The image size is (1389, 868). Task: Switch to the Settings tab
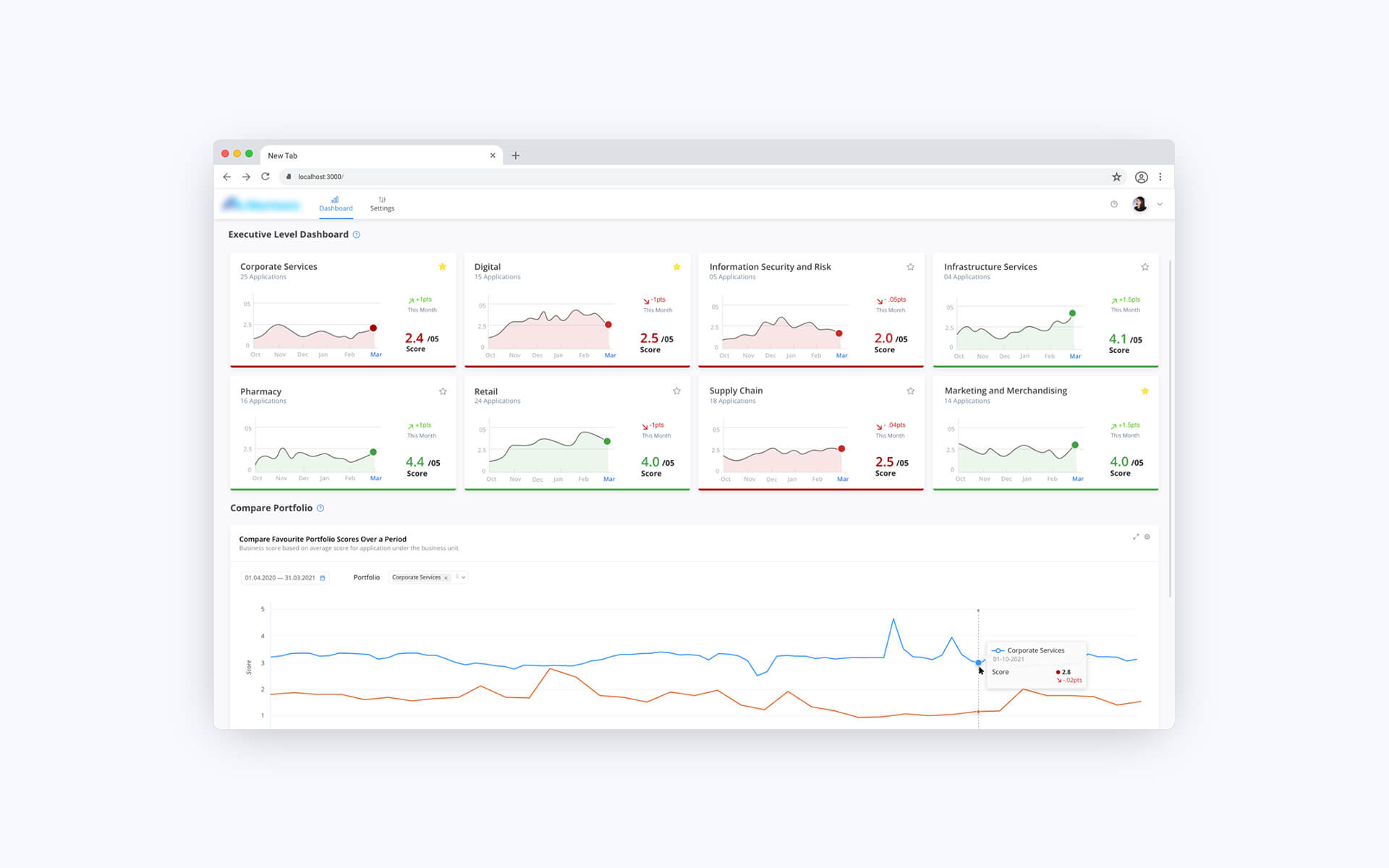point(382,204)
